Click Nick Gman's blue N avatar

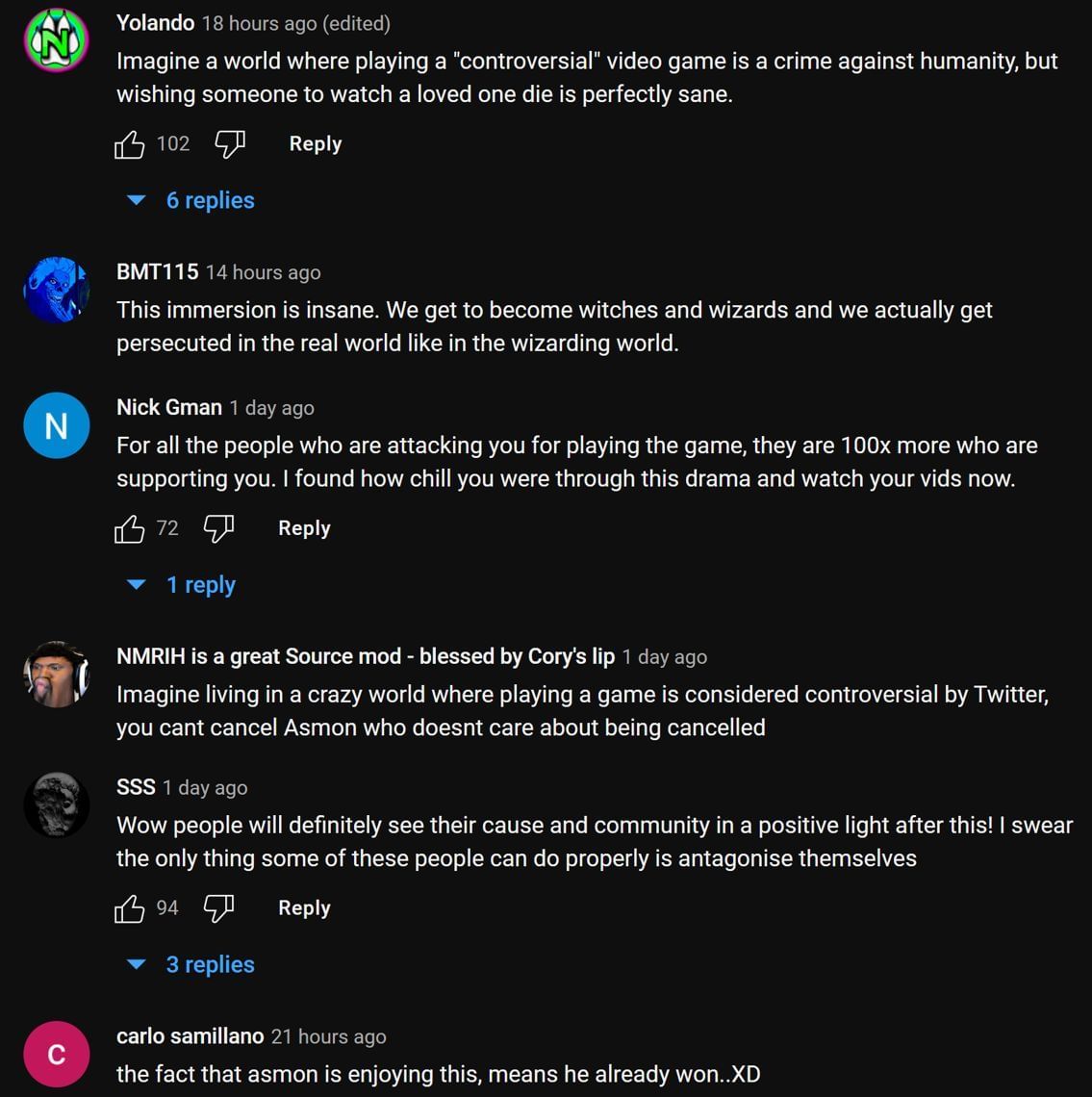click(x=57, y=425)
